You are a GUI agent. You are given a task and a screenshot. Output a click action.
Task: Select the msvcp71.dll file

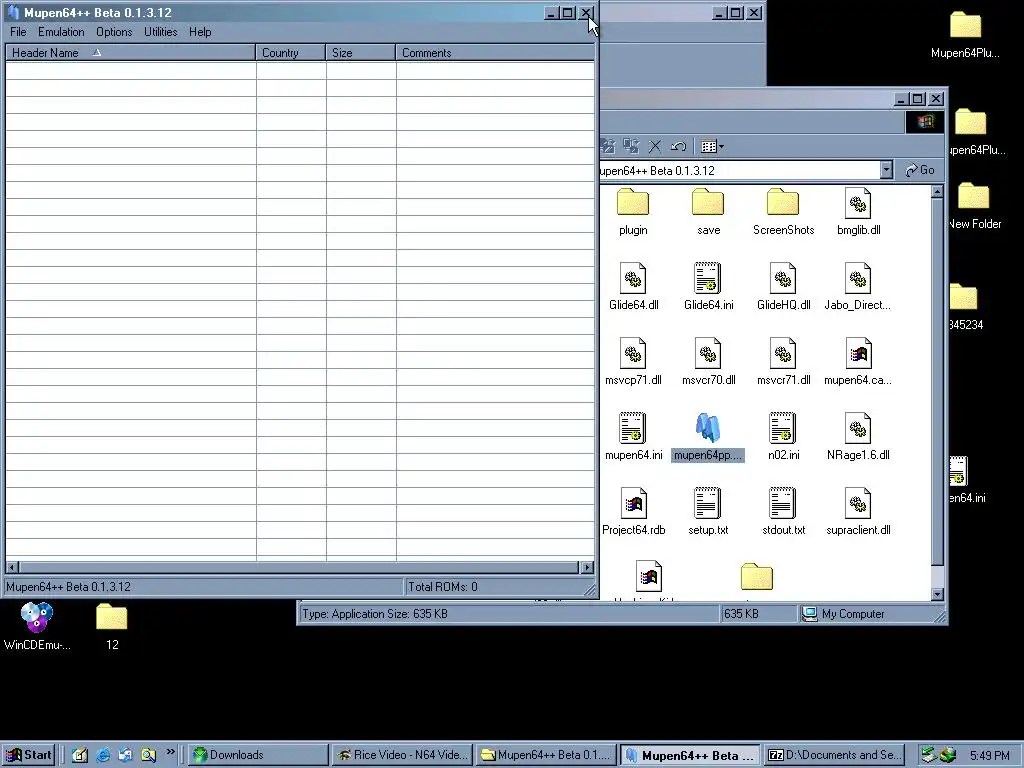click(x=633, y=362)
